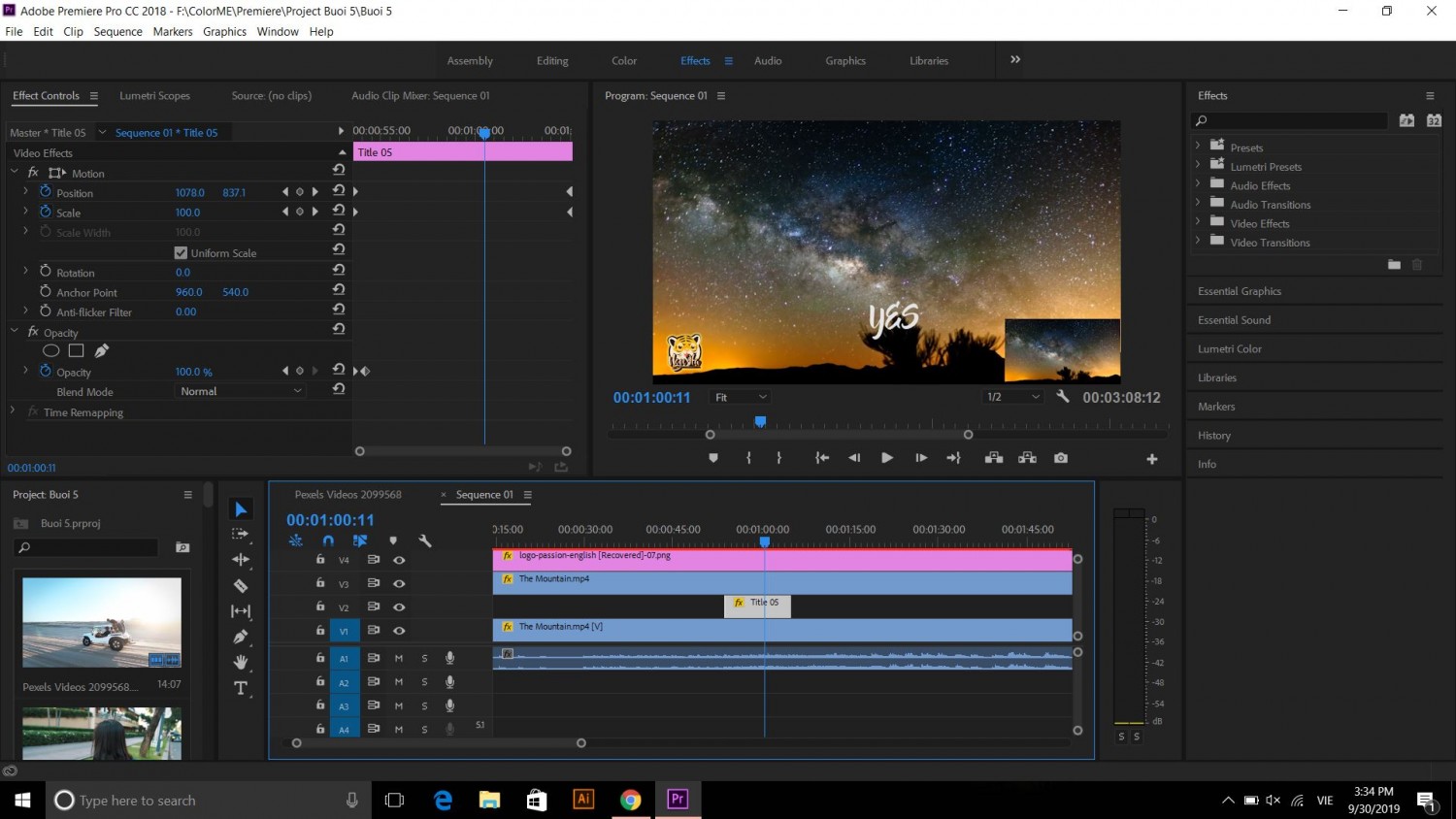Create free draw bezier mask under Opacity
The image size is (1456, 819).
point(101,350)
